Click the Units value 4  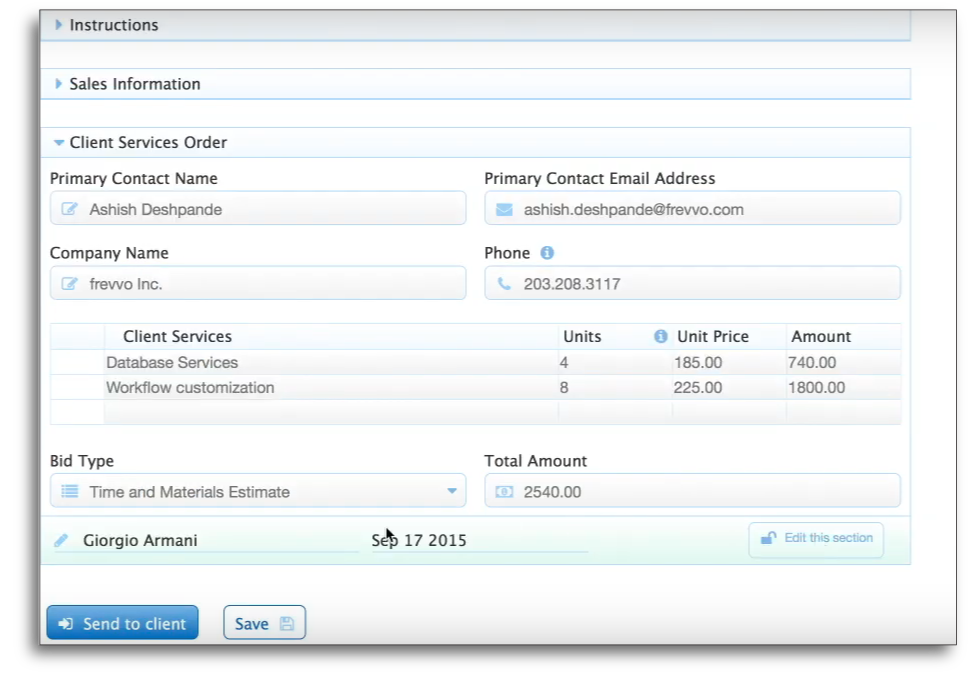(615, 363)
